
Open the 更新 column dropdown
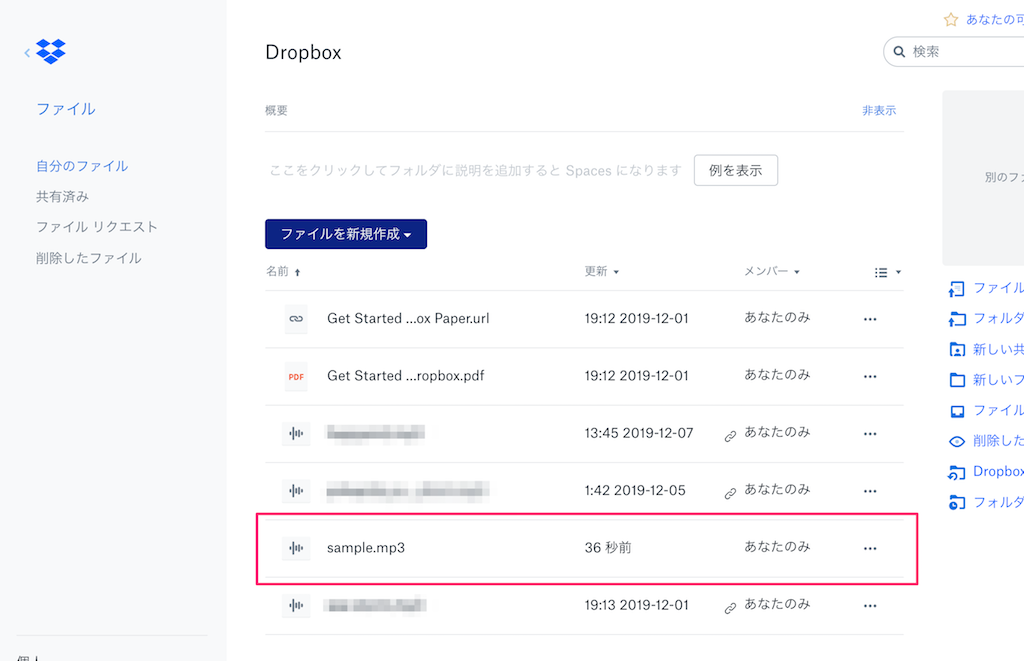601,271
